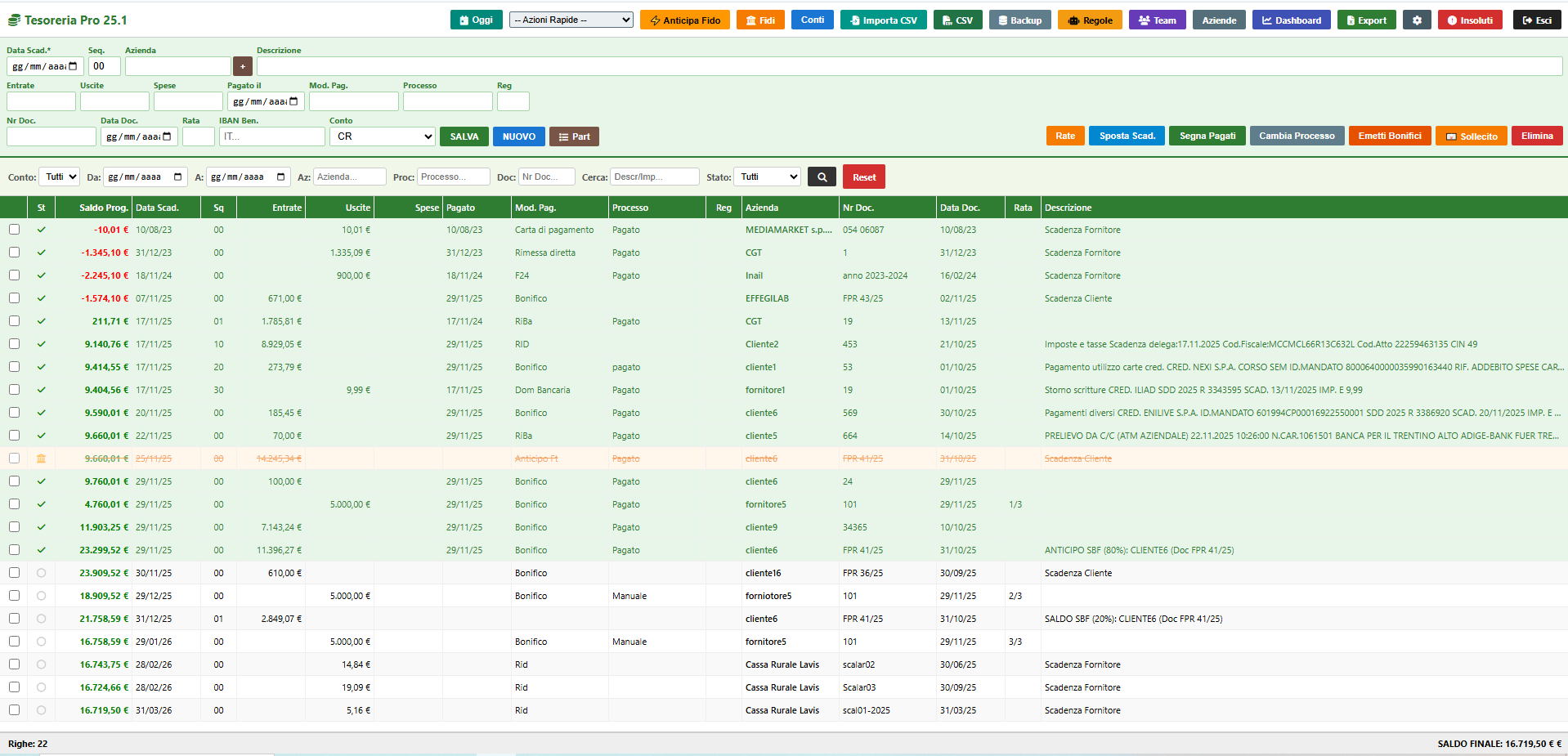Image resolution: width=1568 pixels, height=756 pixels.
Task: Expand the Azioni Rapide dropdown
Action: pos(571,20)
